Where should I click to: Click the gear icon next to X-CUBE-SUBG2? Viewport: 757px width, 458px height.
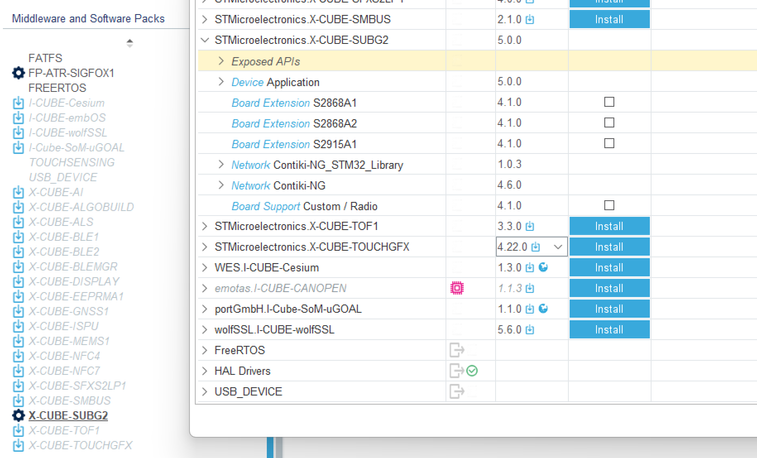(x=18, y=416)
